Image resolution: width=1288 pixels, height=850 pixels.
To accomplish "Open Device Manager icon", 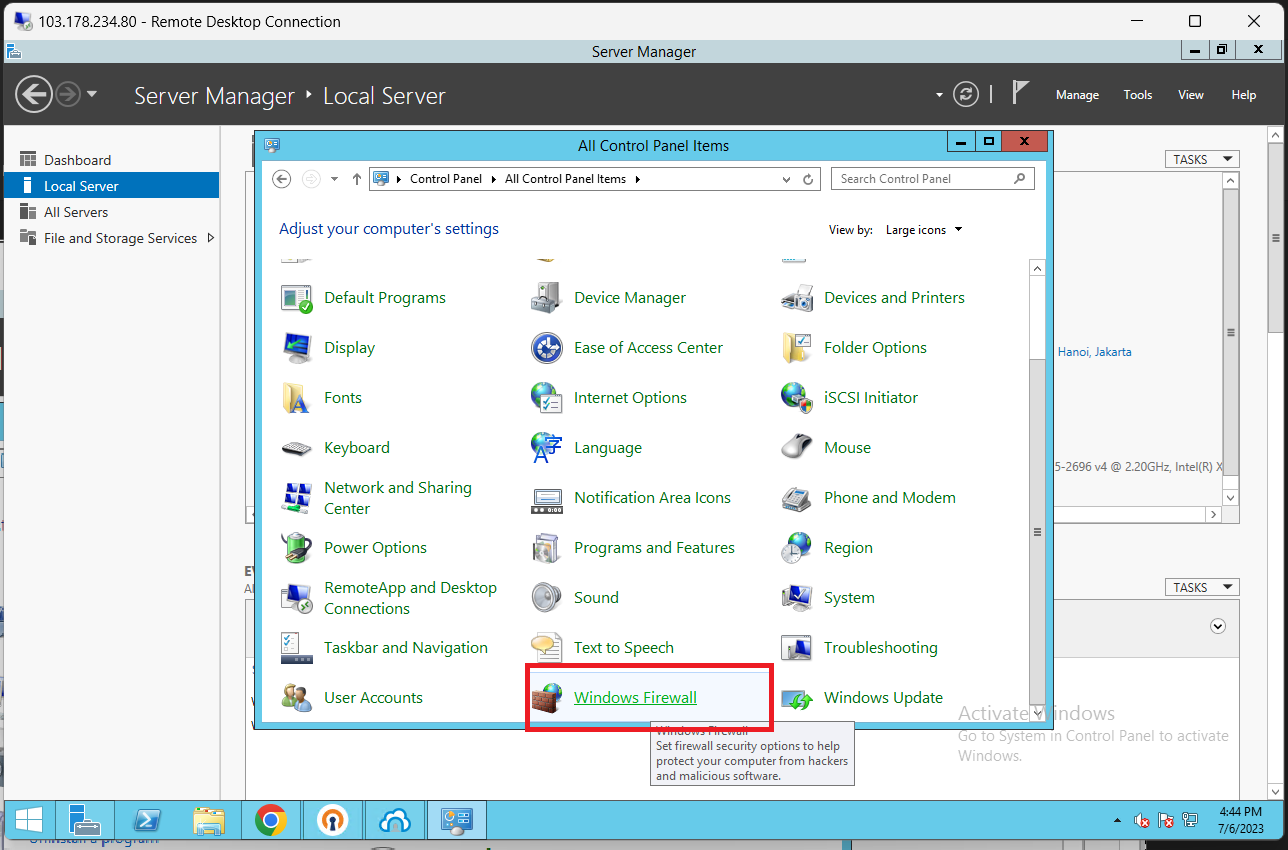I will [x=547, y=298].
